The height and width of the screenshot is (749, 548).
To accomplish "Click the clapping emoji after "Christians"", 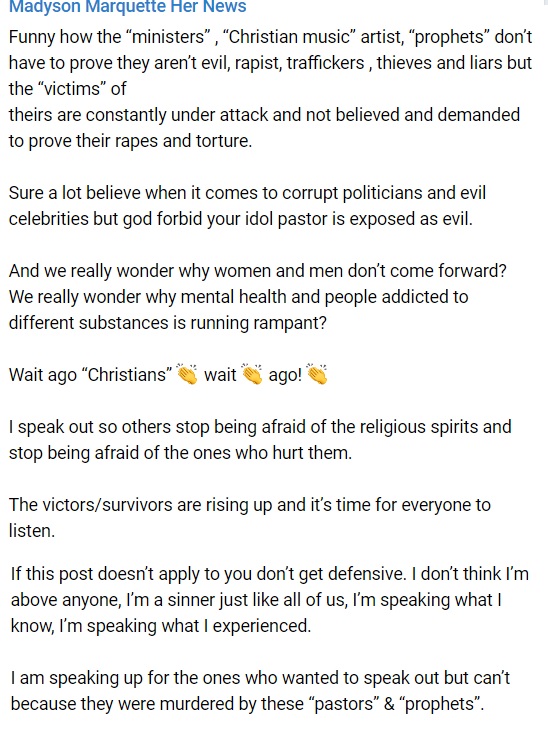I will [187, 374].
